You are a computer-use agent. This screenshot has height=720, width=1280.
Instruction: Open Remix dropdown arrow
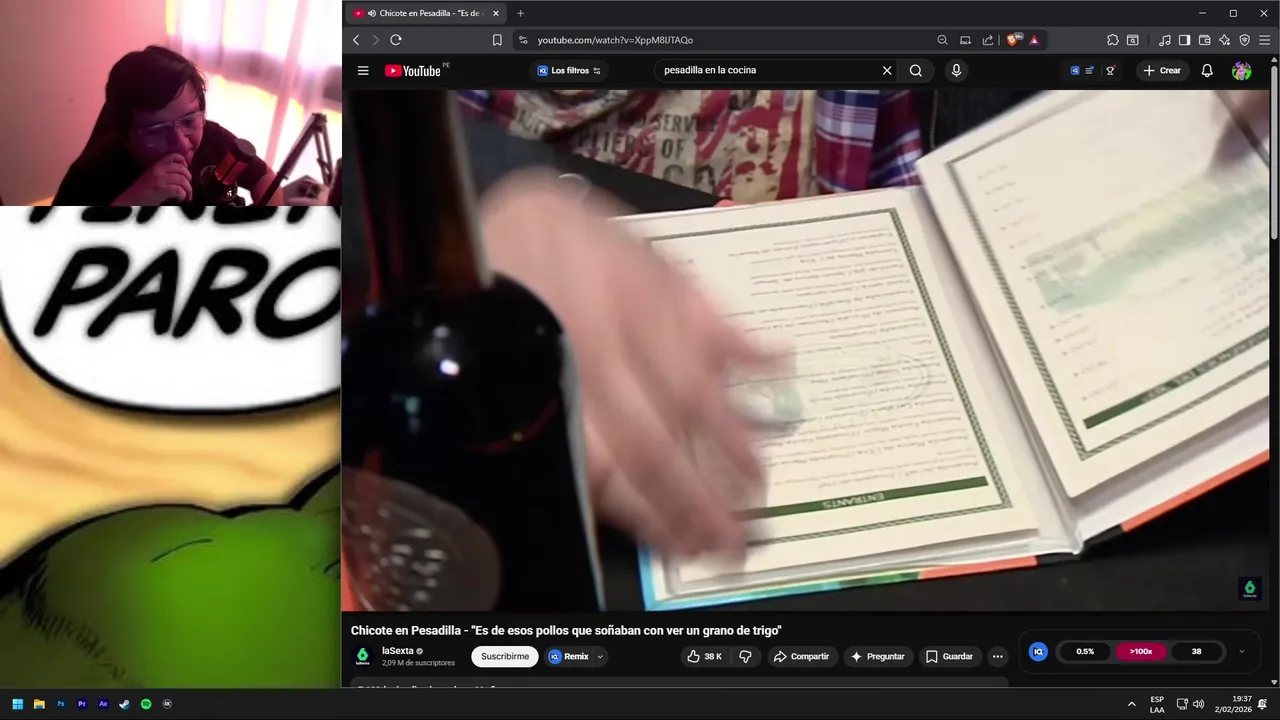(600, 656)
